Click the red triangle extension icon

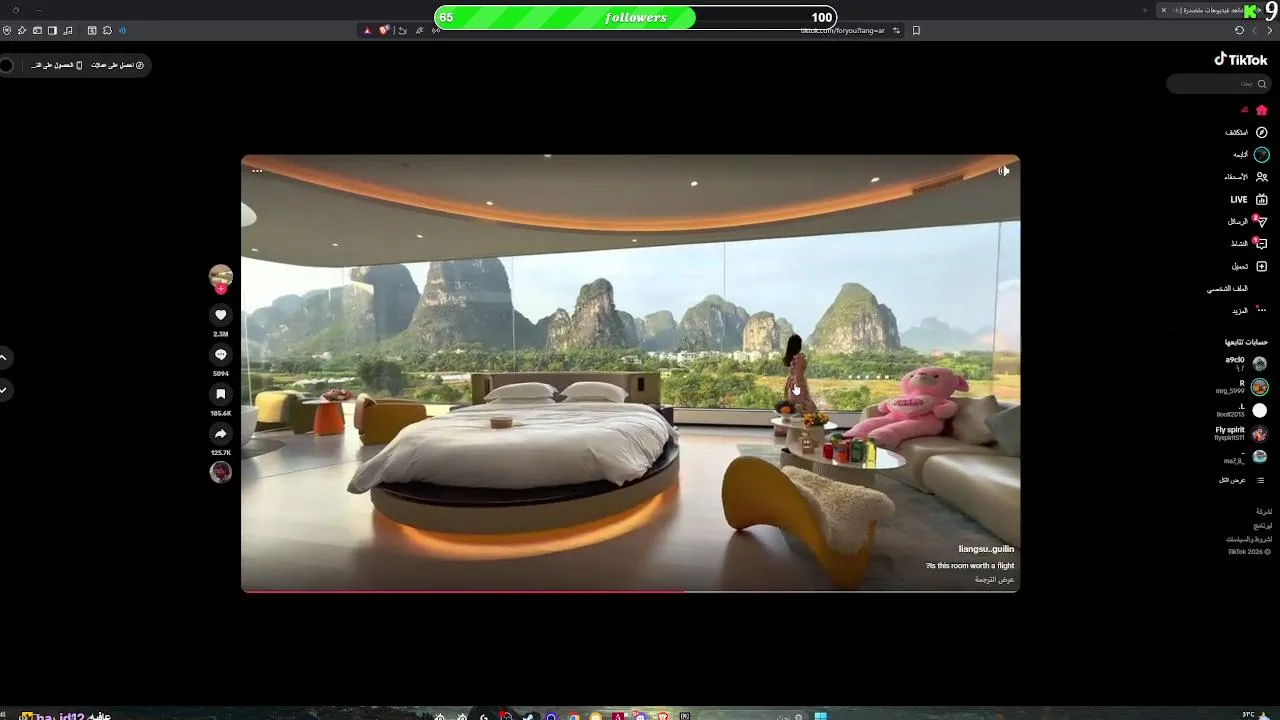(367, 31)
